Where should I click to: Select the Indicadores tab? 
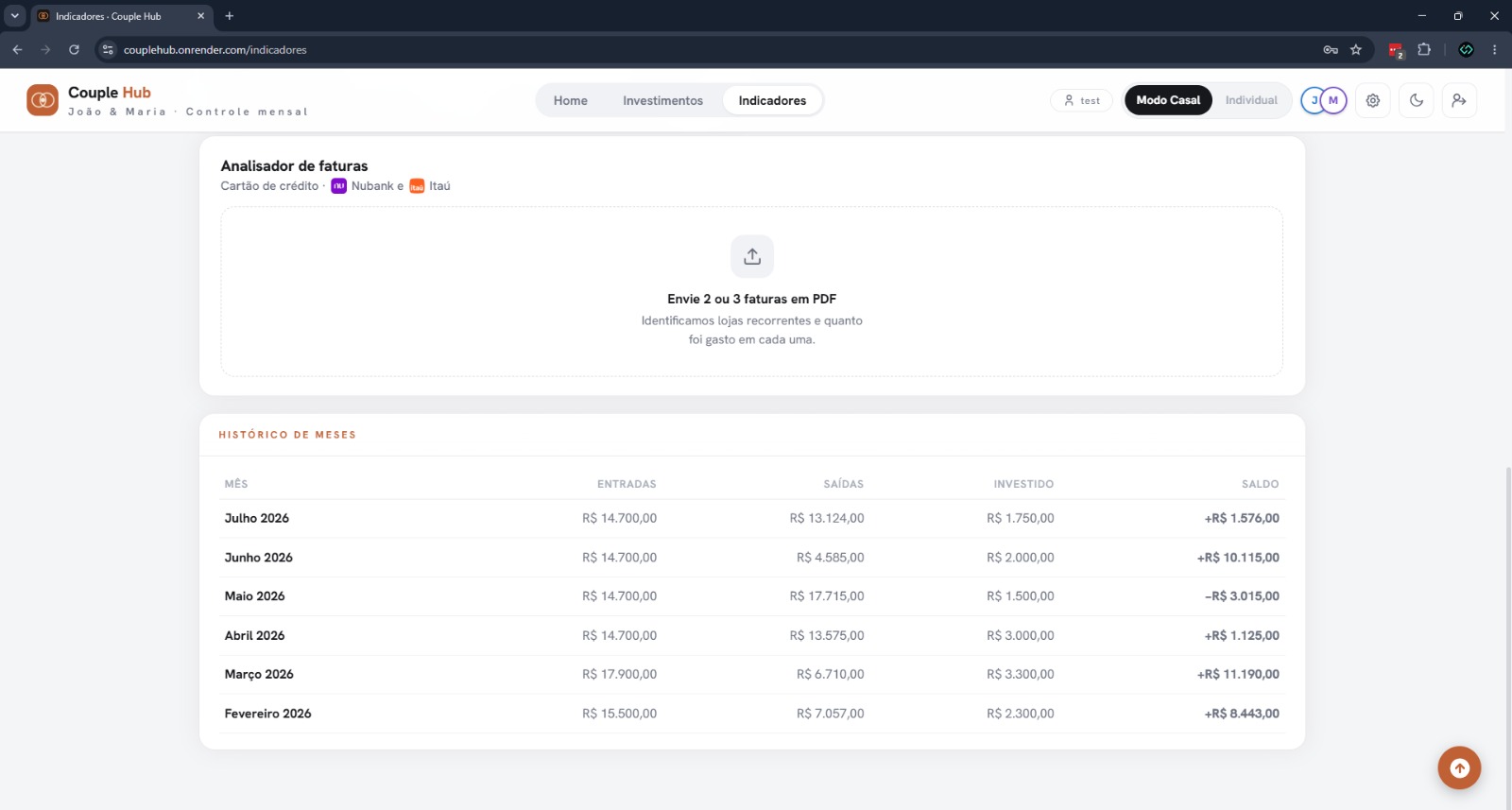coord(772,100)
